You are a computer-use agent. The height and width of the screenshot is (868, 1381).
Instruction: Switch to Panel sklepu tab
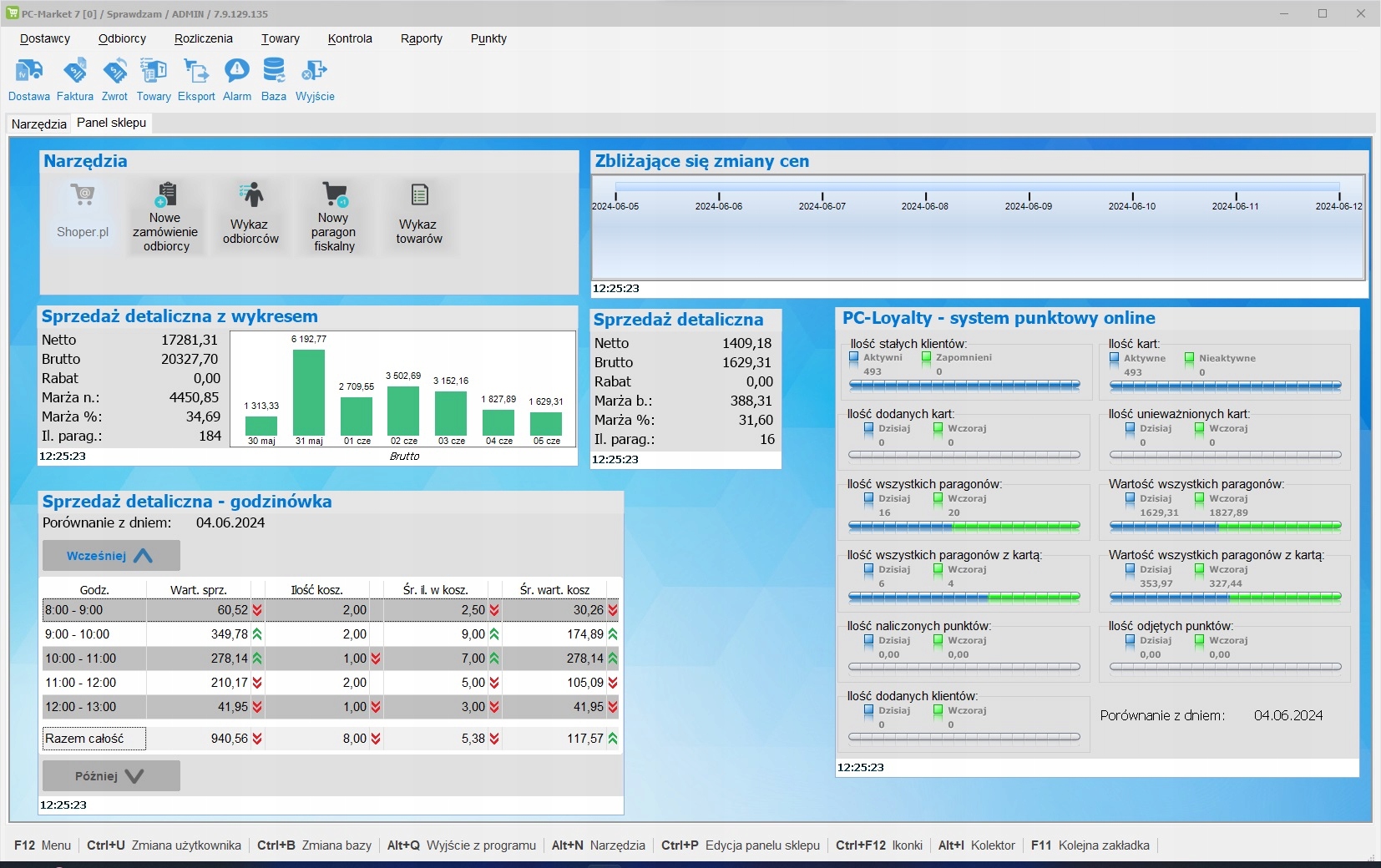tap(111, 123)
